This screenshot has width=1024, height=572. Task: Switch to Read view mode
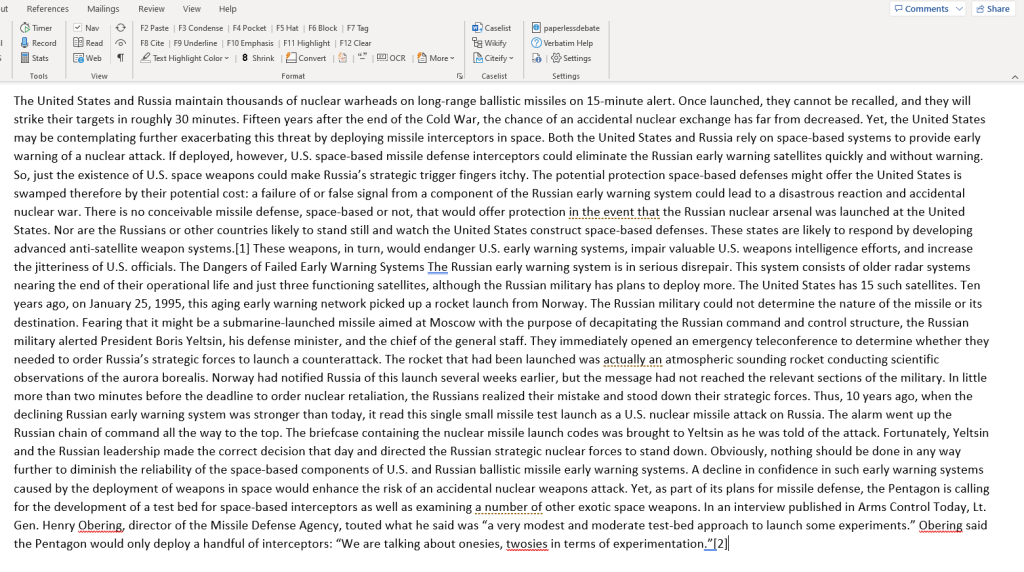(88, 43)
